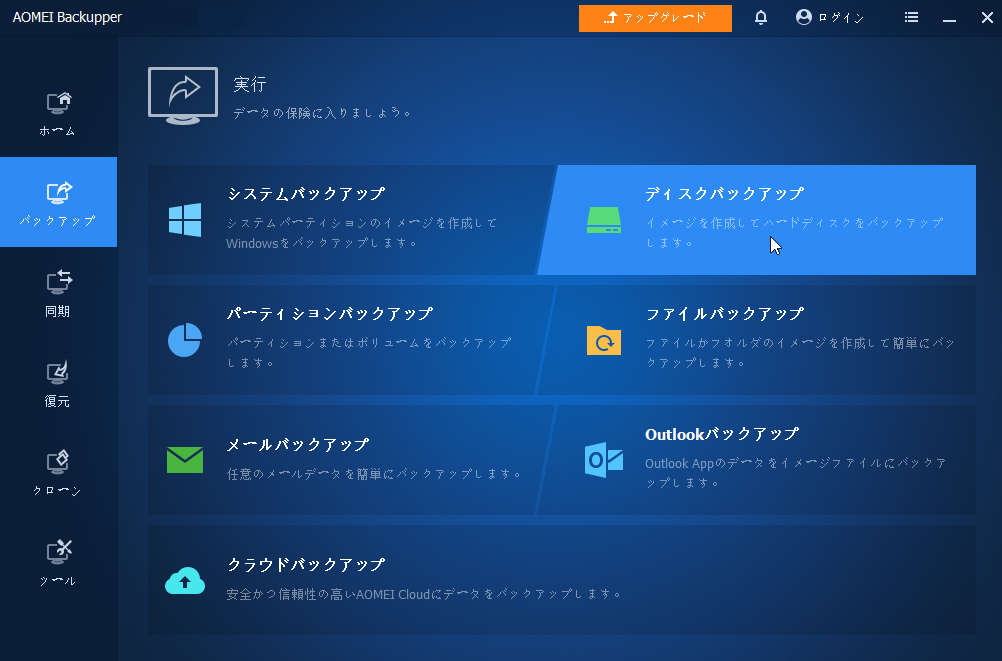Switch to the クローン tab label
This screenshot has width=1002, height=661.
coord(58,491)
